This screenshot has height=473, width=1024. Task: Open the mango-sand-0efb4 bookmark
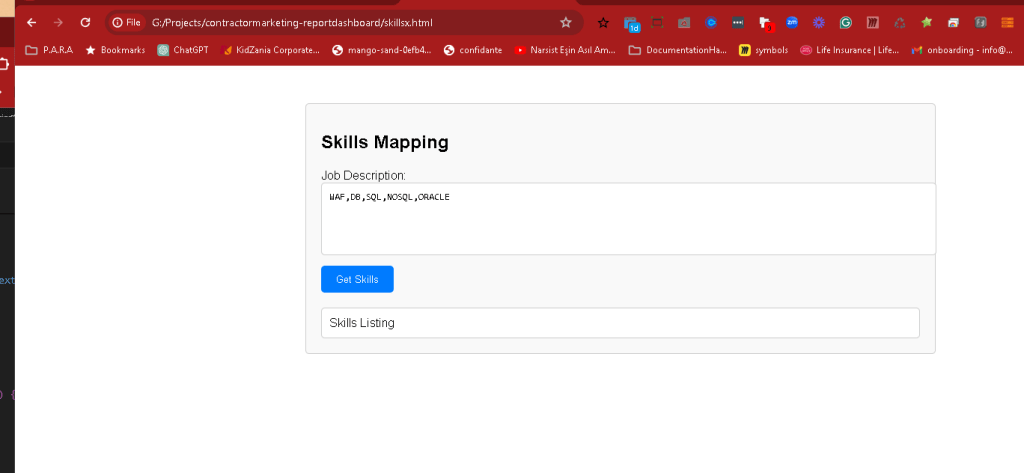point(382,50)
